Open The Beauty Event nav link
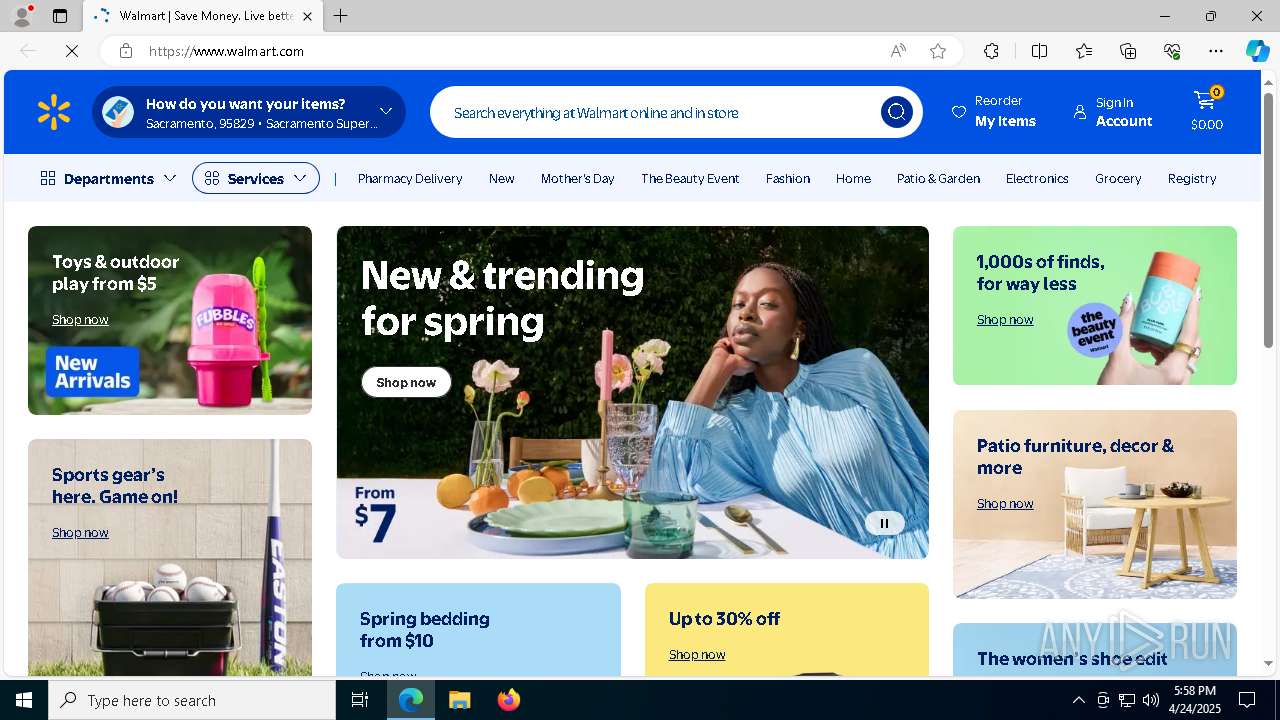The height and width of the screenshot is (720, 1280). pos(690,178)
